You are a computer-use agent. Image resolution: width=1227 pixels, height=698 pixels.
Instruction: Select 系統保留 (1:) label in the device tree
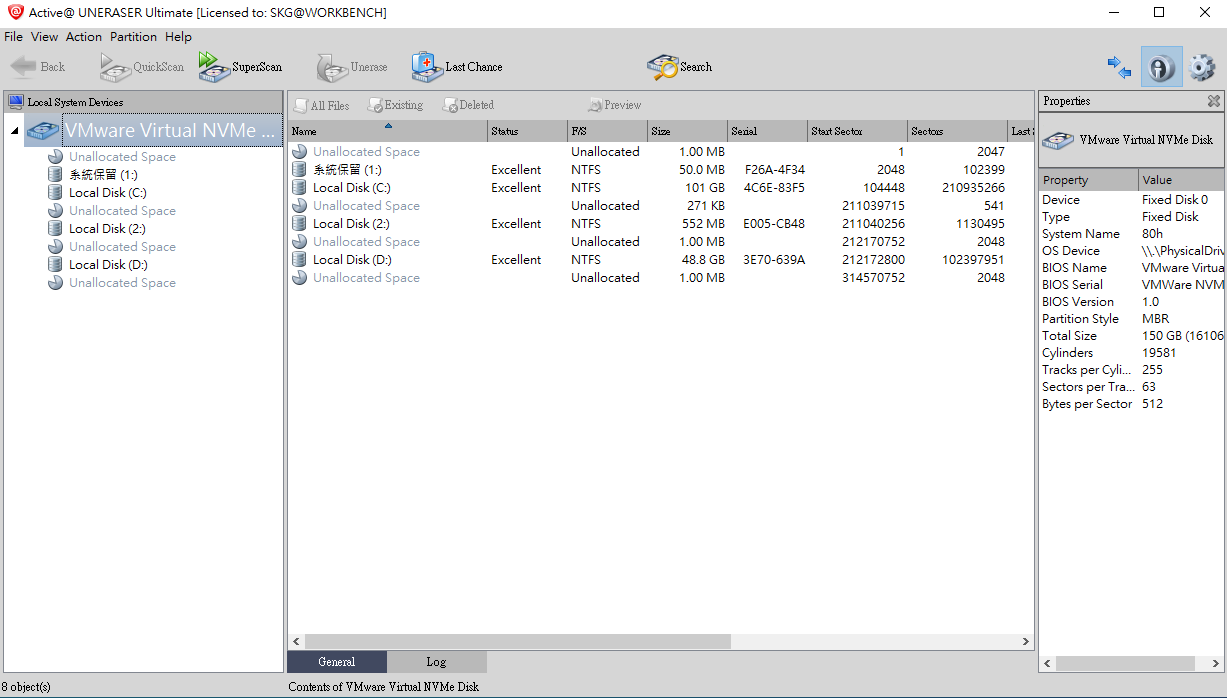103,175
